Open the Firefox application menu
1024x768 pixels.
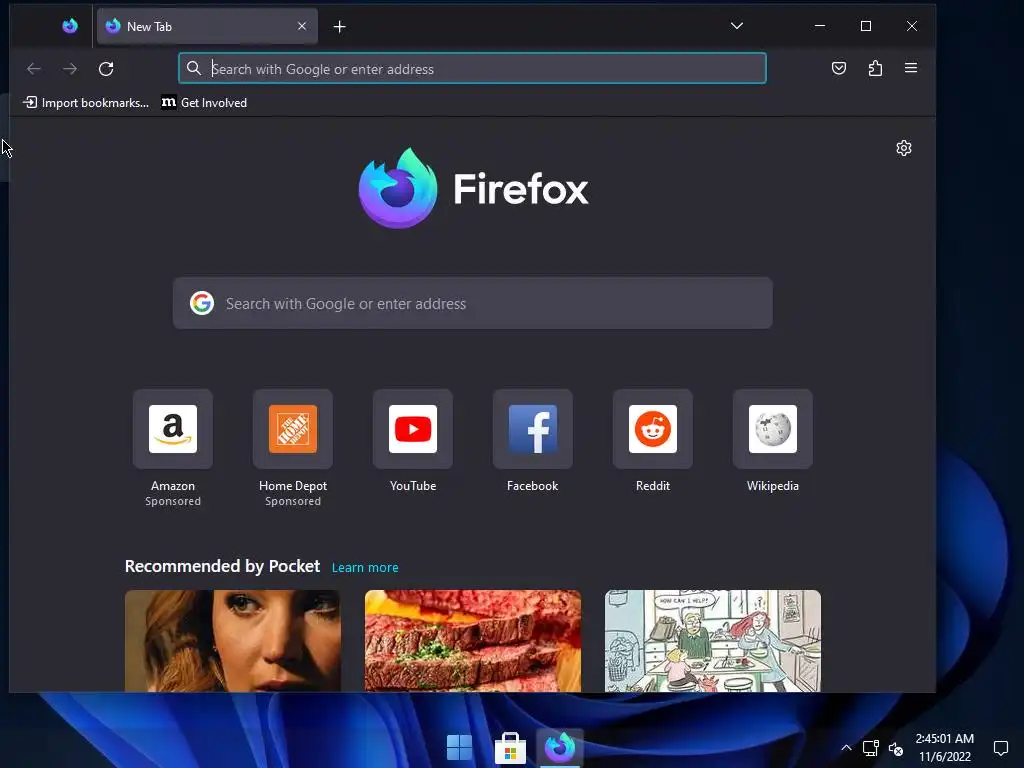[x=911, y=68]
